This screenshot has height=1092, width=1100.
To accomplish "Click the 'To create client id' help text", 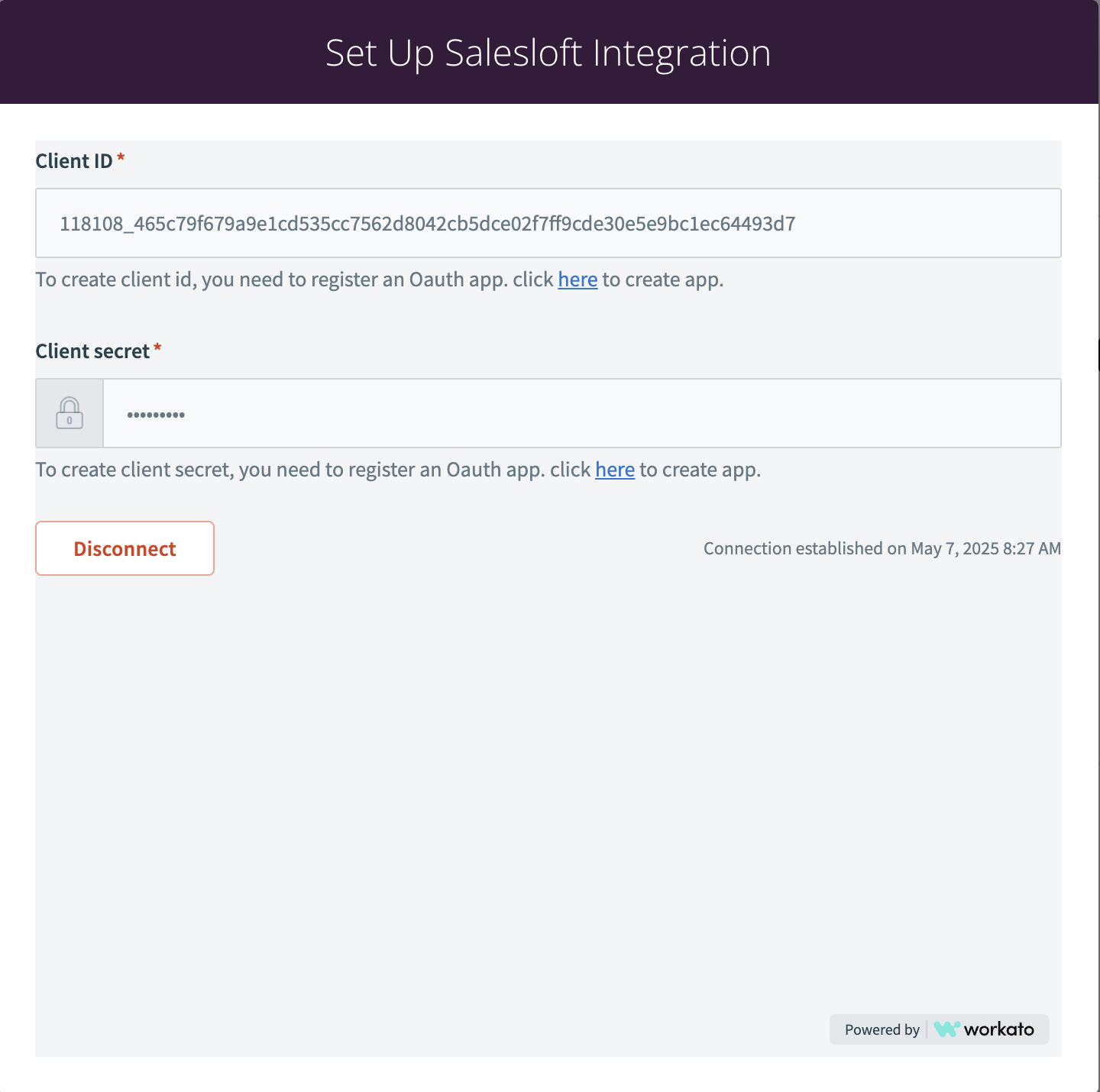I will 380,279.
